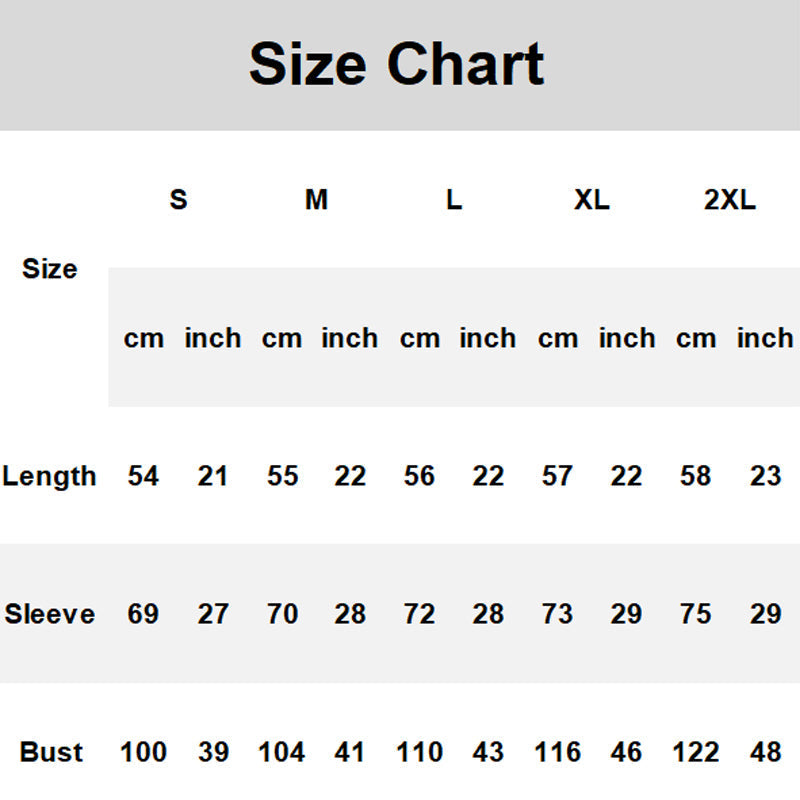
Task: Click the Sleeve value 69 cm
Action: (143, 614)
